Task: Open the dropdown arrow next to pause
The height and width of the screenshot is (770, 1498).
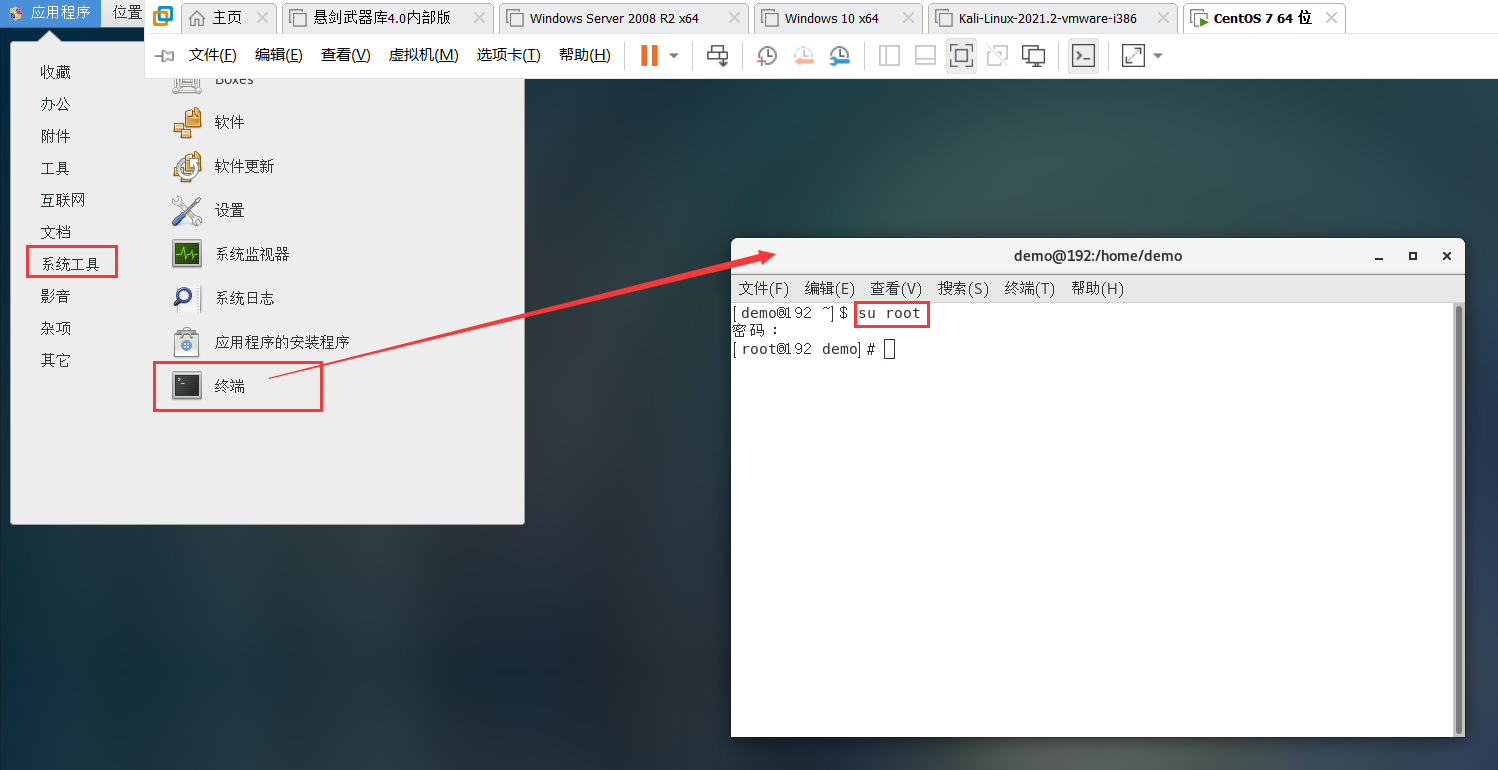Action: click(x=674, y=56)
